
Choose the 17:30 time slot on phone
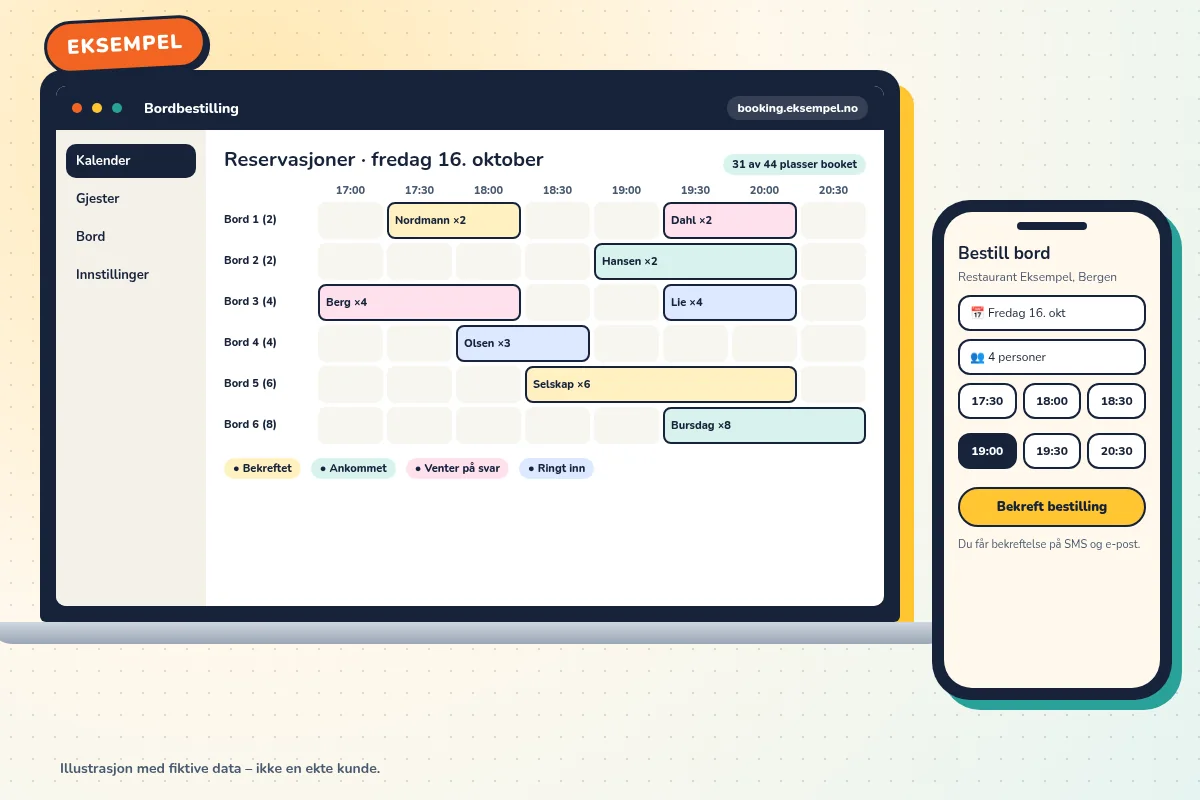click(x=987, y=401)
